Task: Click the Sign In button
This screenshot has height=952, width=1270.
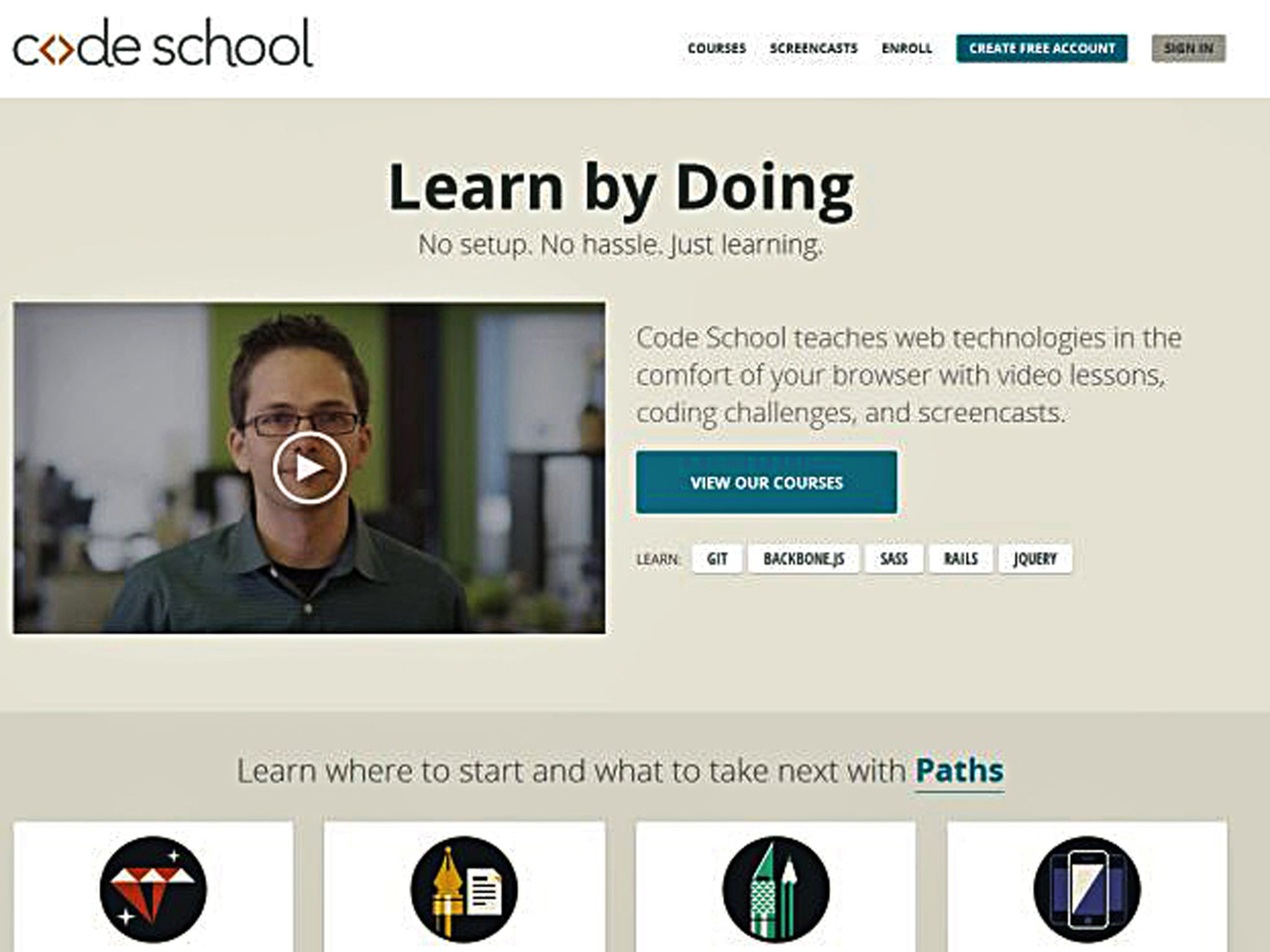Action: coord(1189,48)
